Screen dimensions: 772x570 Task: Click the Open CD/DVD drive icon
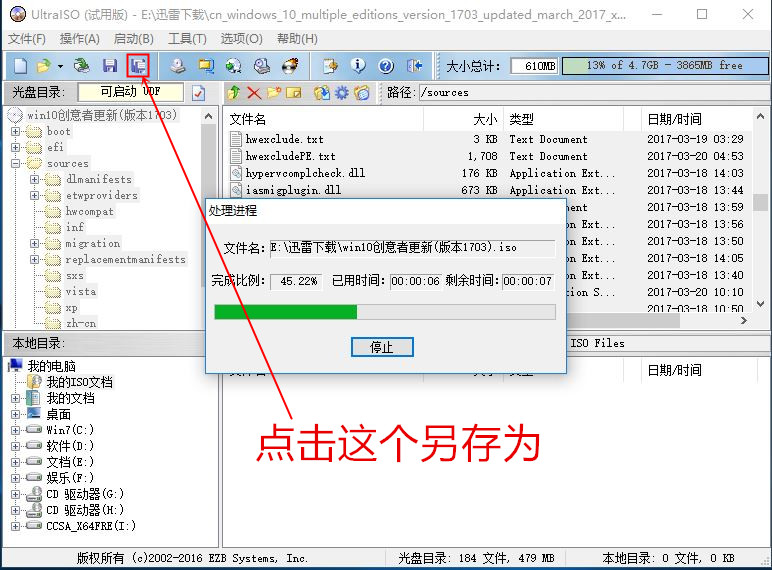point(81,65)
